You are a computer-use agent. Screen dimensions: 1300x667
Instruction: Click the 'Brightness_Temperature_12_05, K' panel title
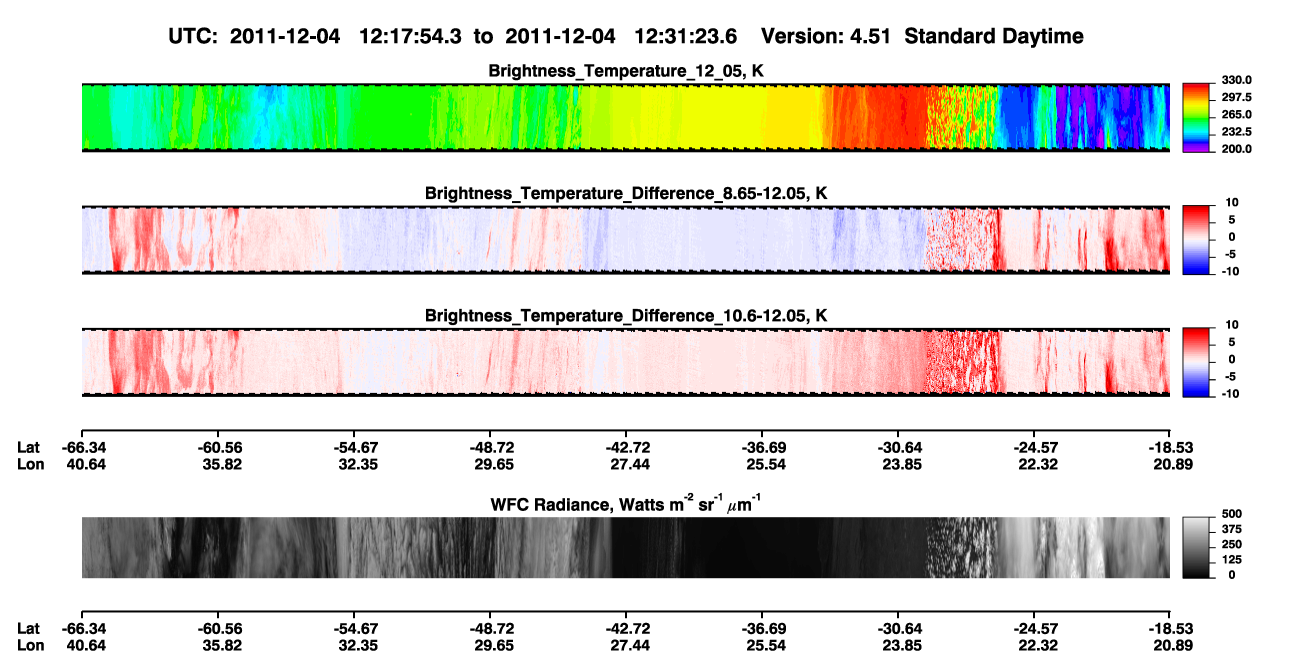(x=626, y=72)
